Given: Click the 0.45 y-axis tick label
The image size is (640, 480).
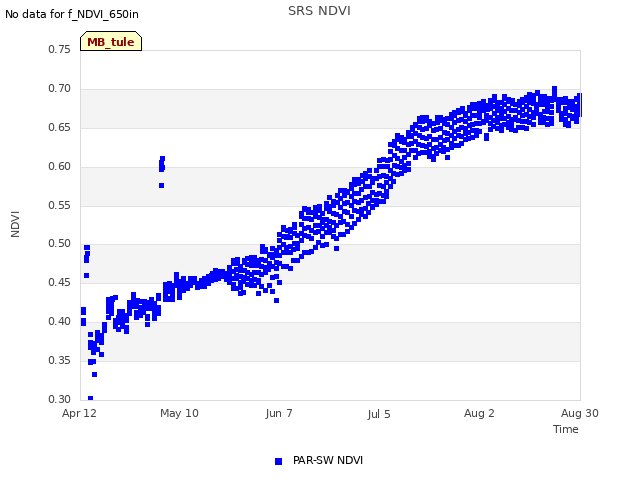Looking at the screenshot, I should coord(60,282).
